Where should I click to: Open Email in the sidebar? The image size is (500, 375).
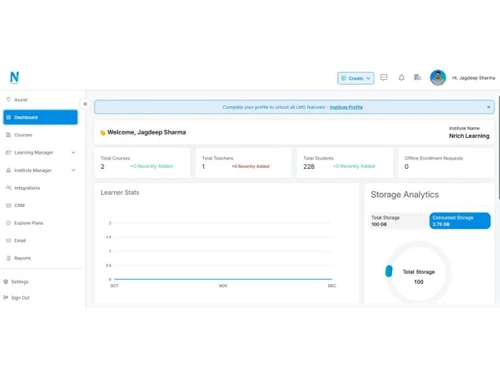click(x=40, y=240)
